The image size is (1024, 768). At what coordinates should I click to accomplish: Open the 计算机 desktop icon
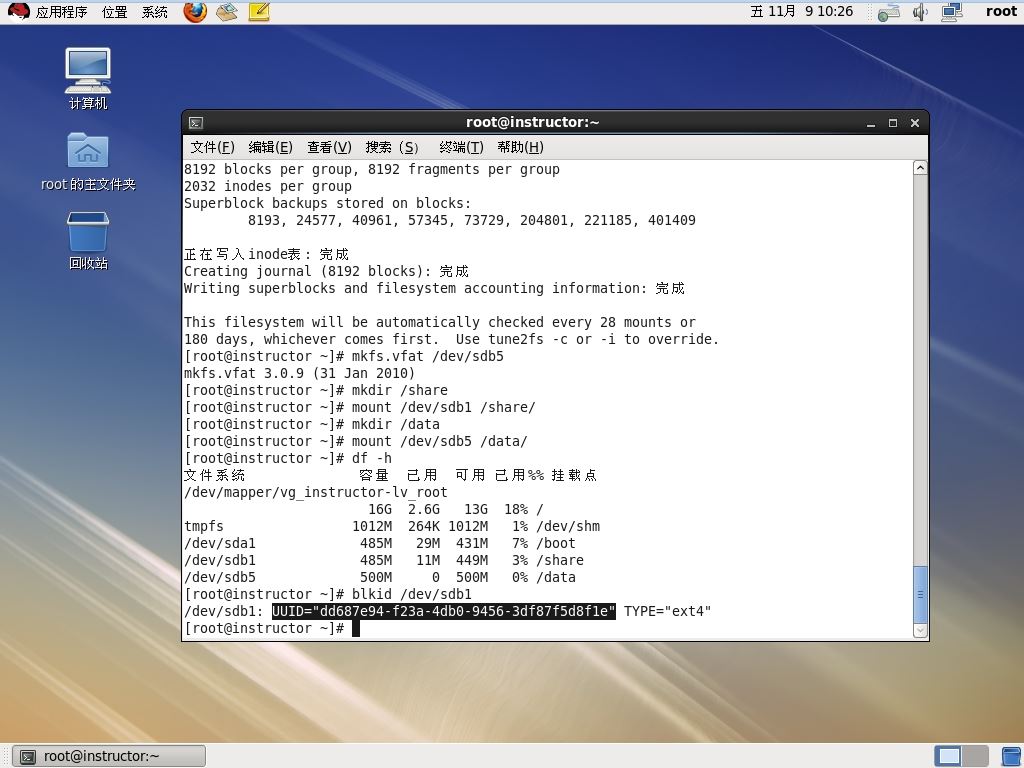(x=88, y=78)
